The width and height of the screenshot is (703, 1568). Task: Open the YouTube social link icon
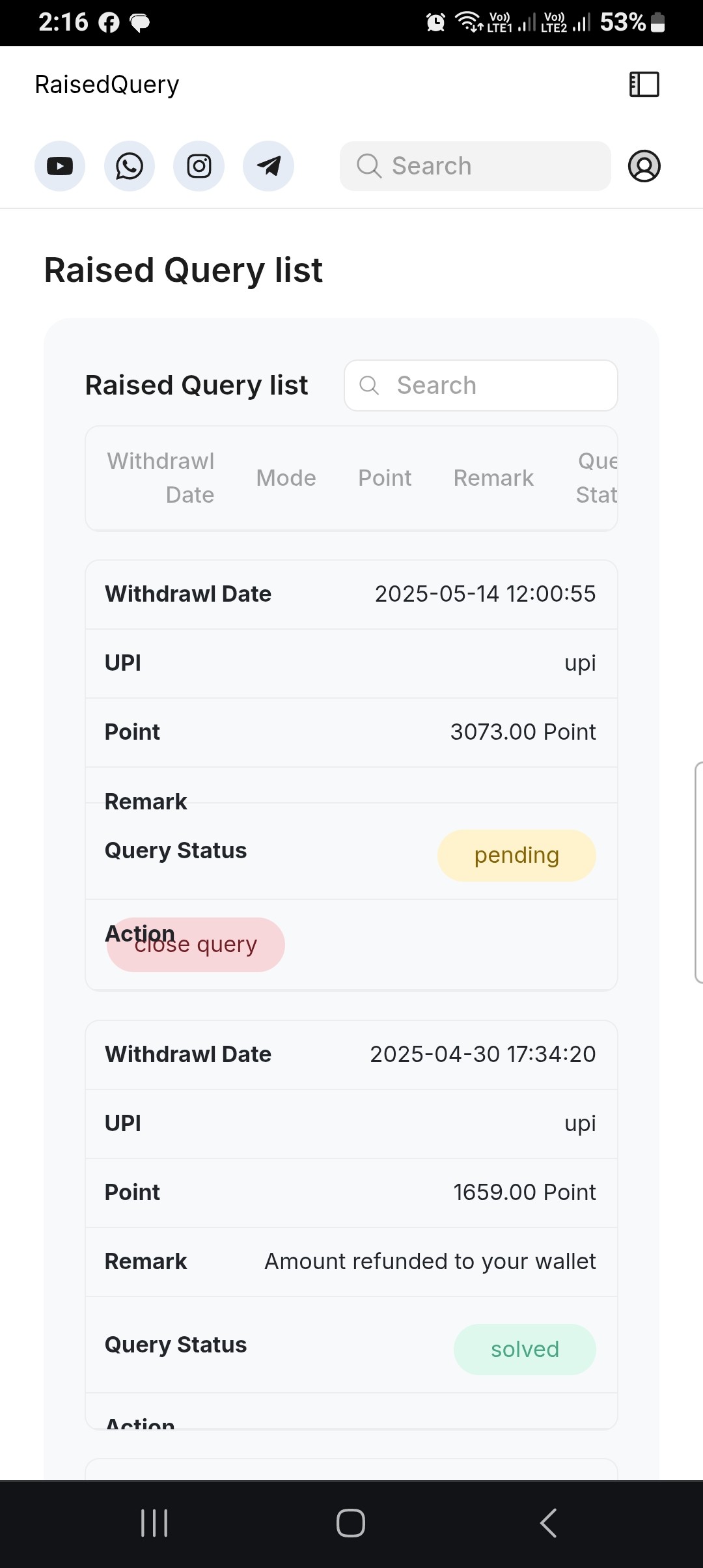tap(60, 166)
